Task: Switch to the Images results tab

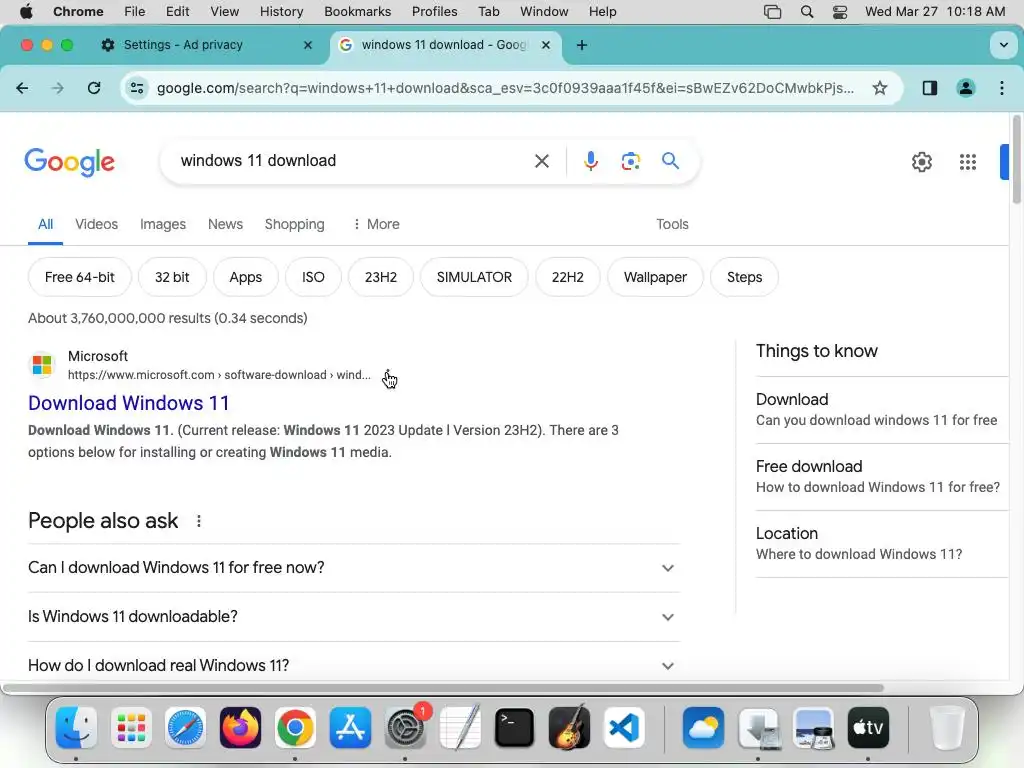Action: (163, 224)
